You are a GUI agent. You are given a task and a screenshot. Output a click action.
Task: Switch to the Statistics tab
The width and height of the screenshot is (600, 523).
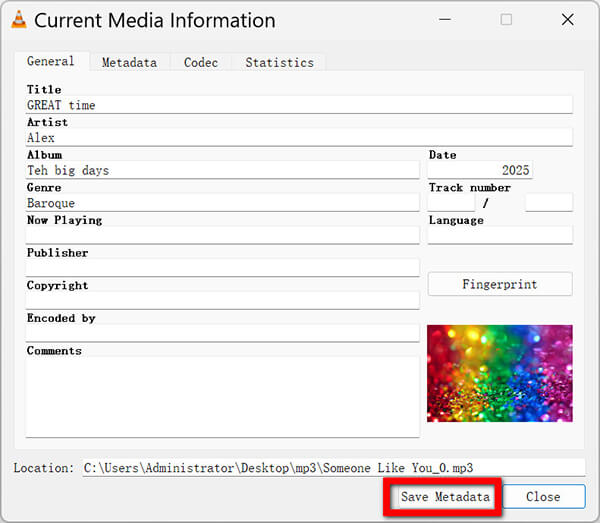(279, 62)
